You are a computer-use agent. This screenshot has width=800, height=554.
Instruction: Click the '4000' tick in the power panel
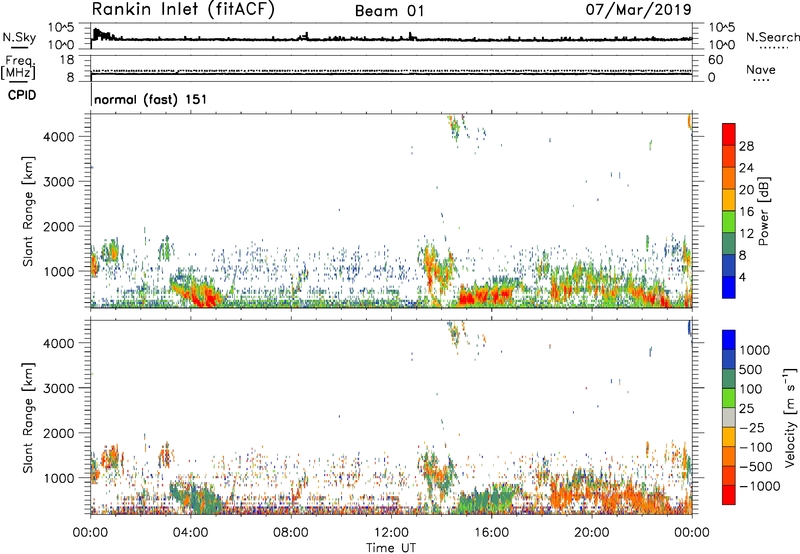tap(59, 137)
